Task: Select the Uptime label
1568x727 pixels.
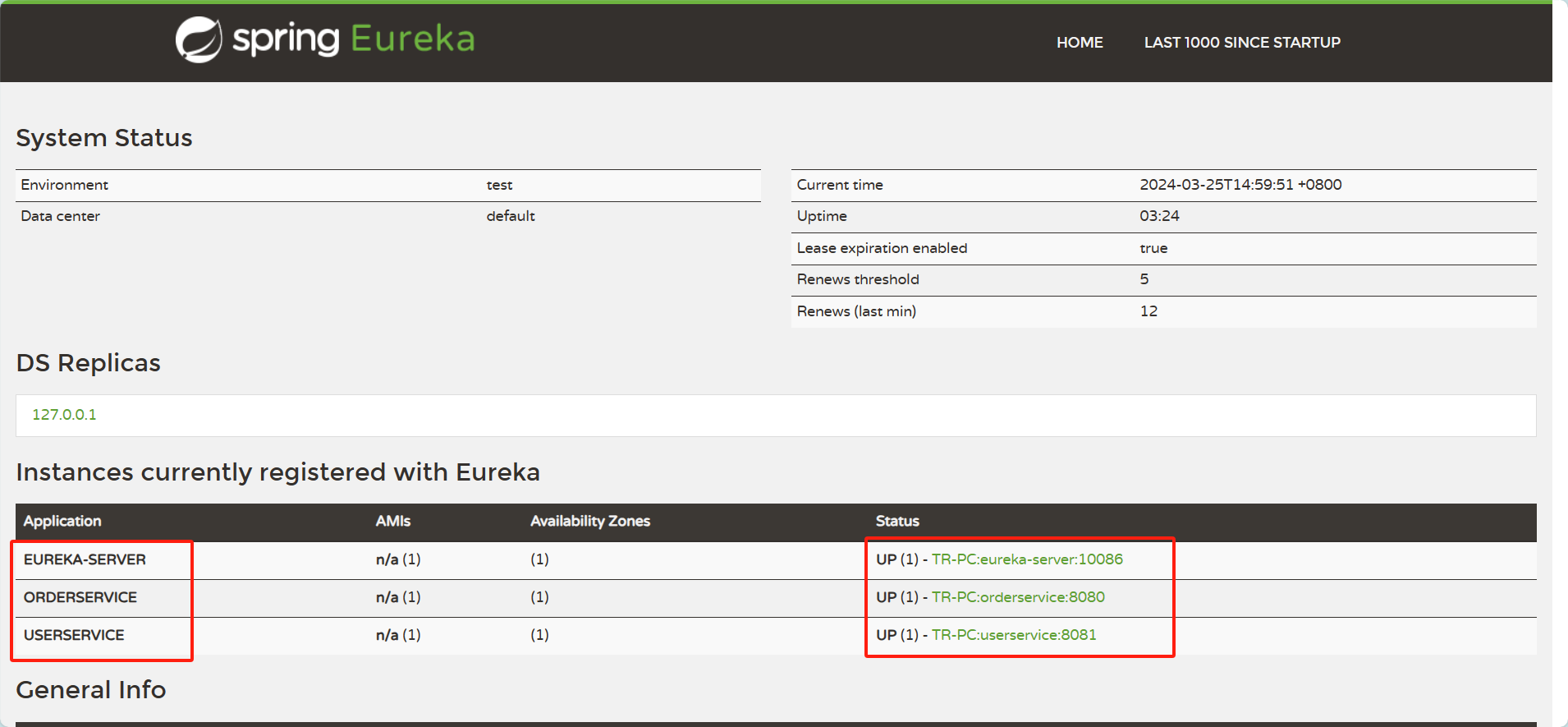Action: pyautogui.click(x=822, y=216)
